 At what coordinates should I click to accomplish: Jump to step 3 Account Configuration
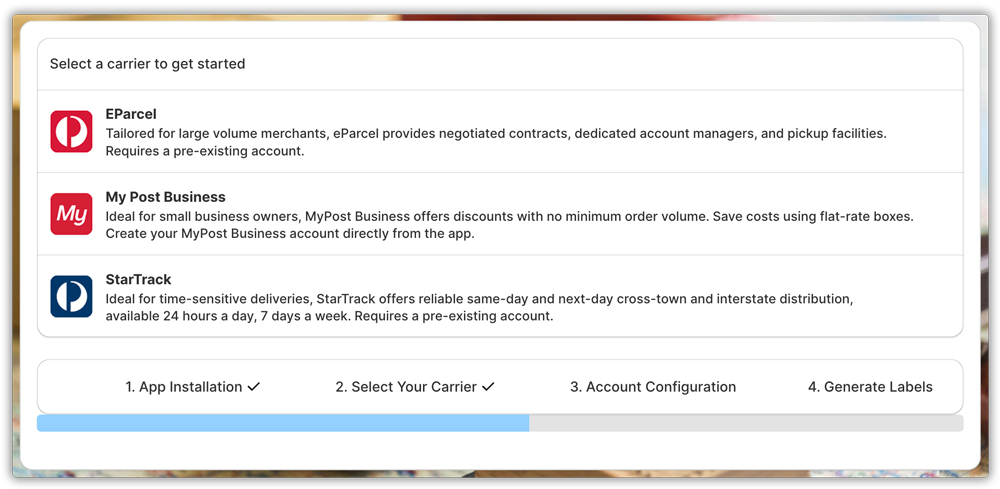point(653,387)
